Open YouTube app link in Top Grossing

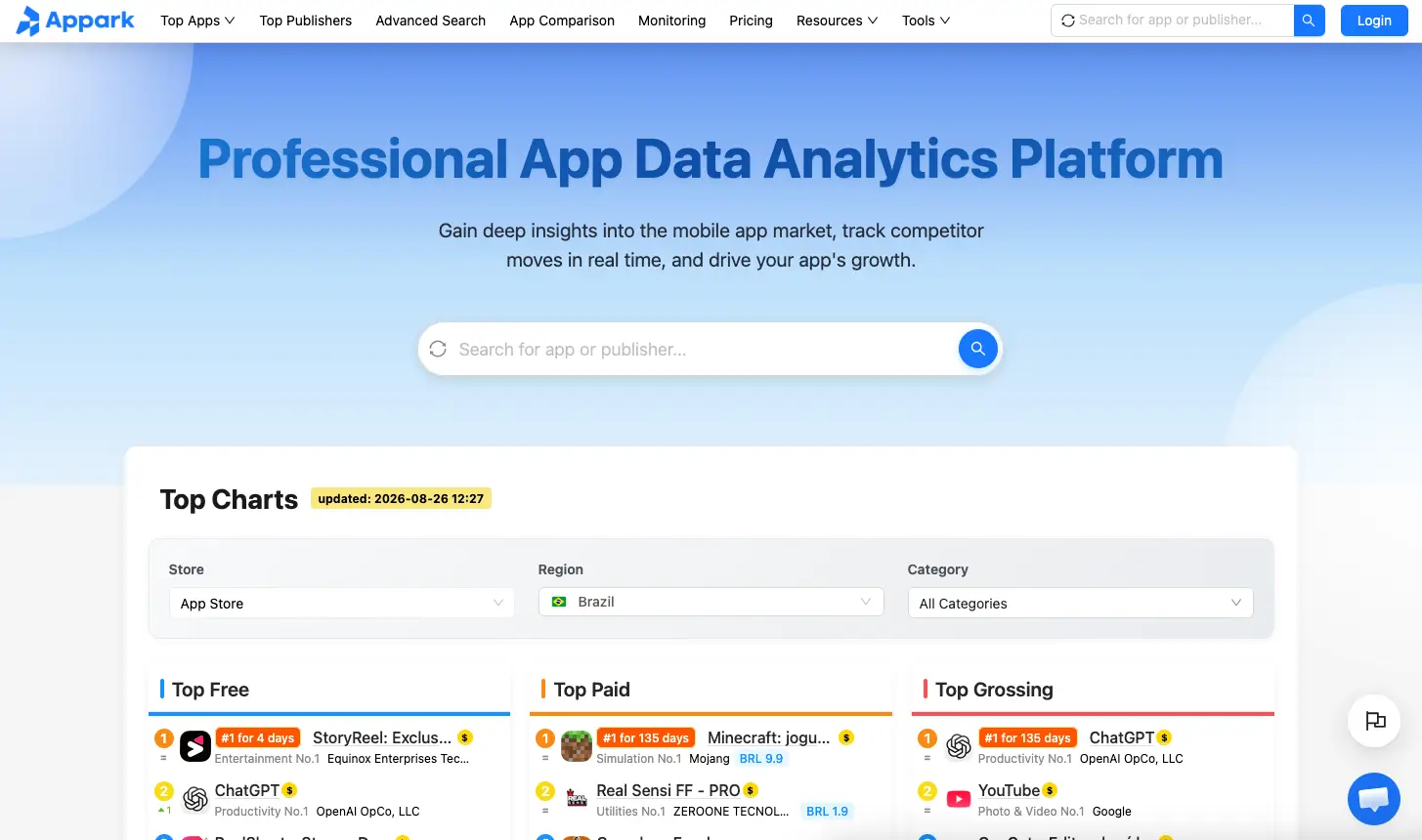tap(1009, 790)
